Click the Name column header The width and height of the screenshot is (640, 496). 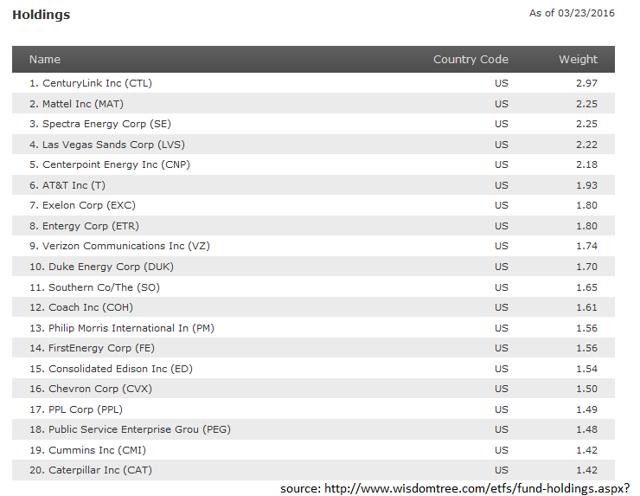pyautogui.click(x=45, y=60)
